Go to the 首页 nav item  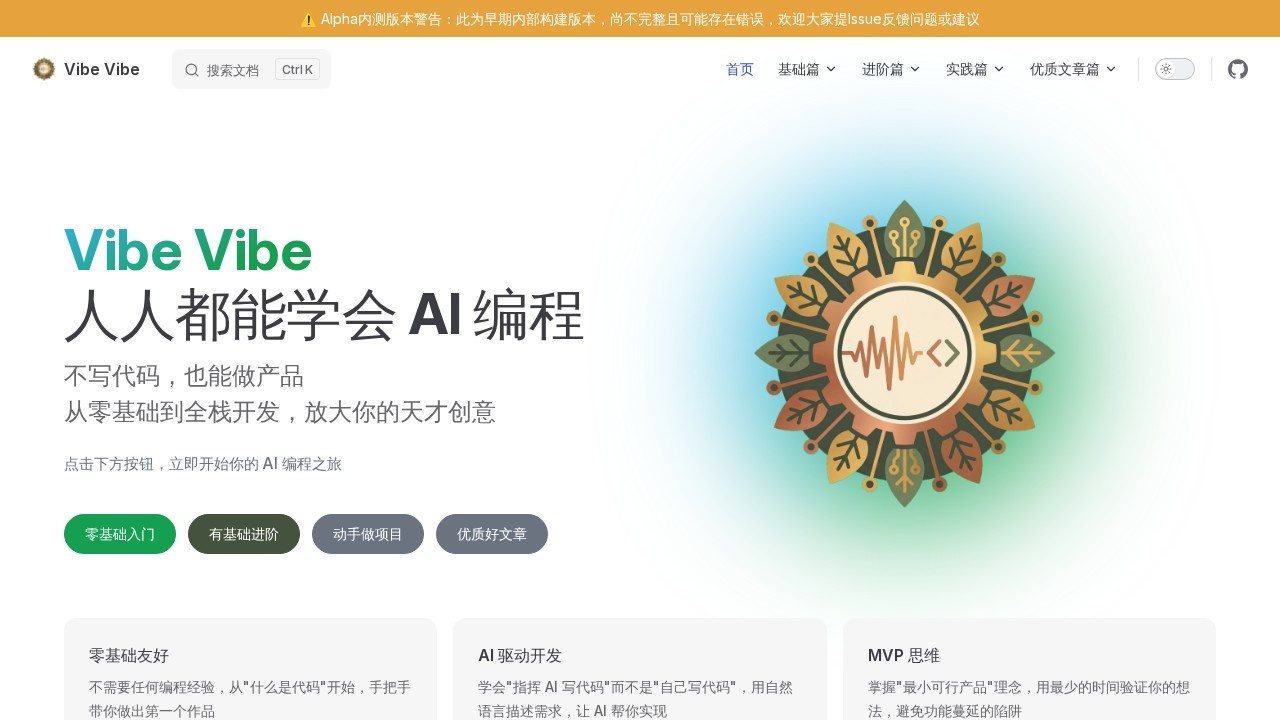click(740, 69)
